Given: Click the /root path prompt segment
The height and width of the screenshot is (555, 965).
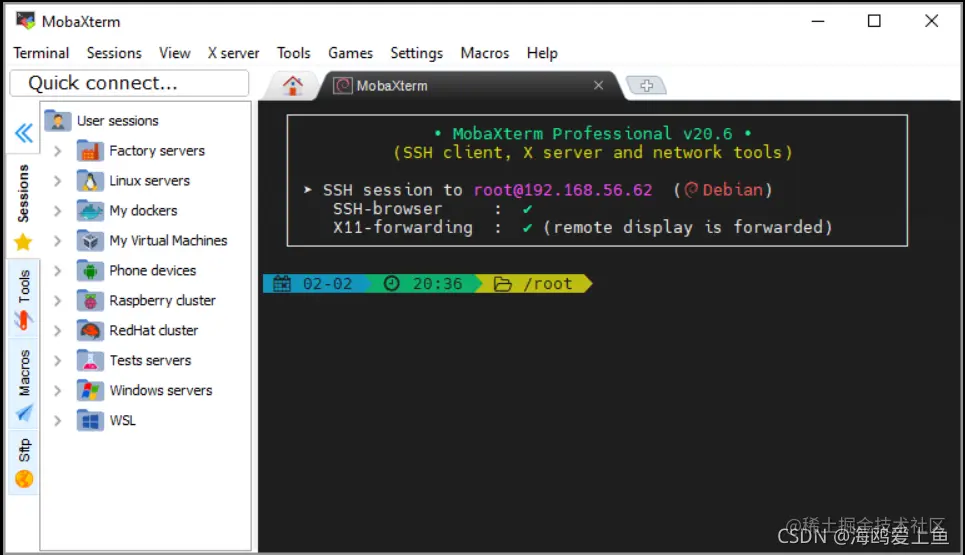Looking at the screenshot, I should (535, 284).
